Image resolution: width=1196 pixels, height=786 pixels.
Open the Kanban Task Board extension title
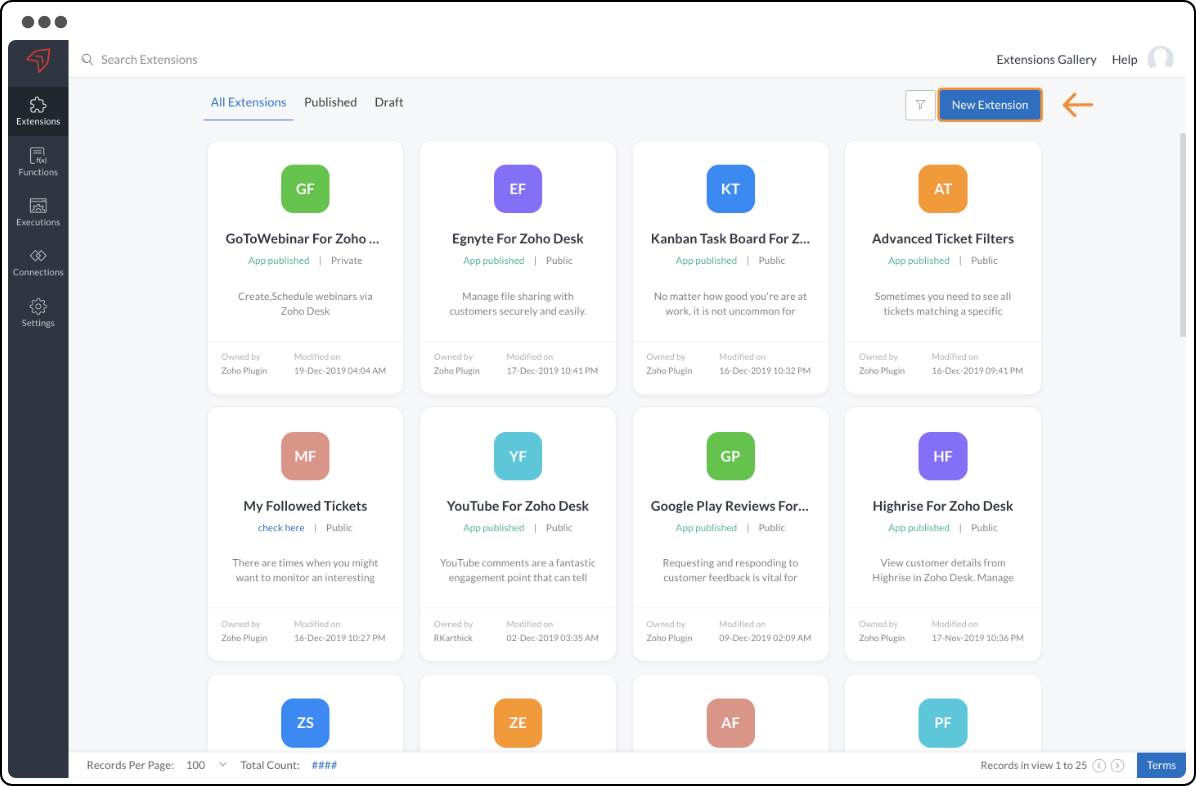tap(730, 239)
